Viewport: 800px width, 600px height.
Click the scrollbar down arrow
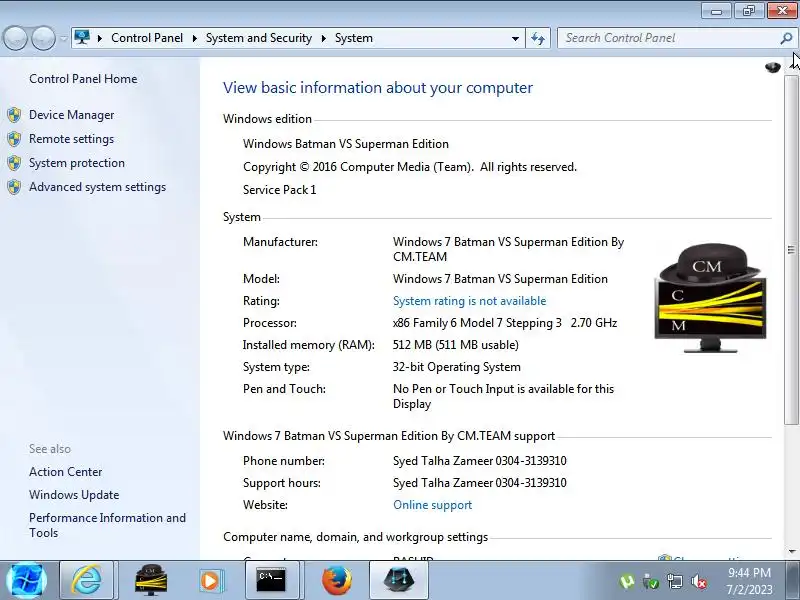pos(792,552)
